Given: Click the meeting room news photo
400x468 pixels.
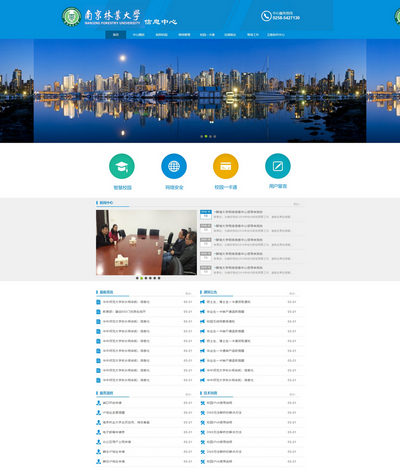Looking at the screenshot, I should [146, 242].
